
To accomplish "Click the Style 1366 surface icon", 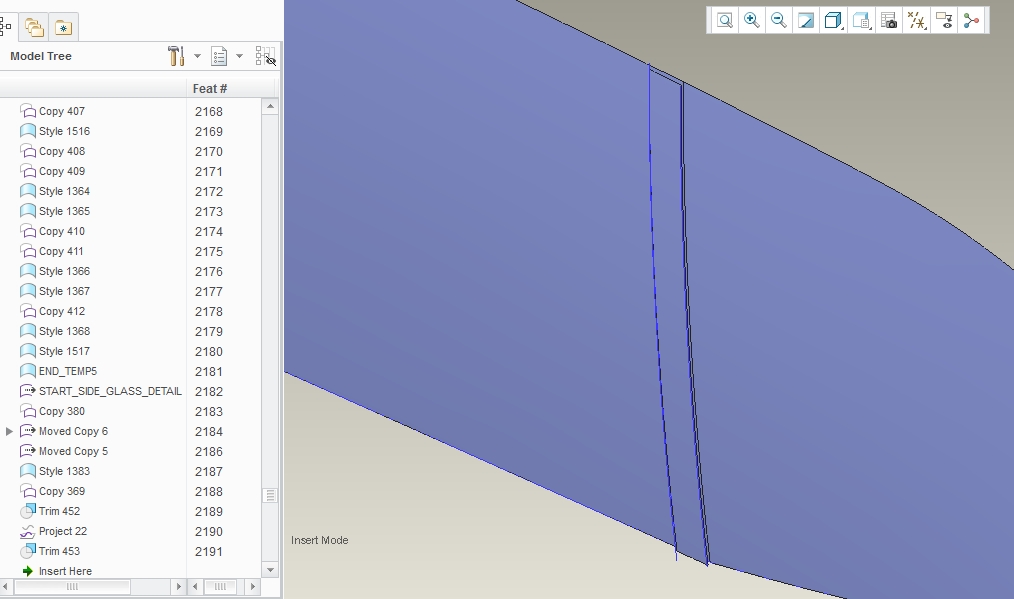I will tap(28, 271).
